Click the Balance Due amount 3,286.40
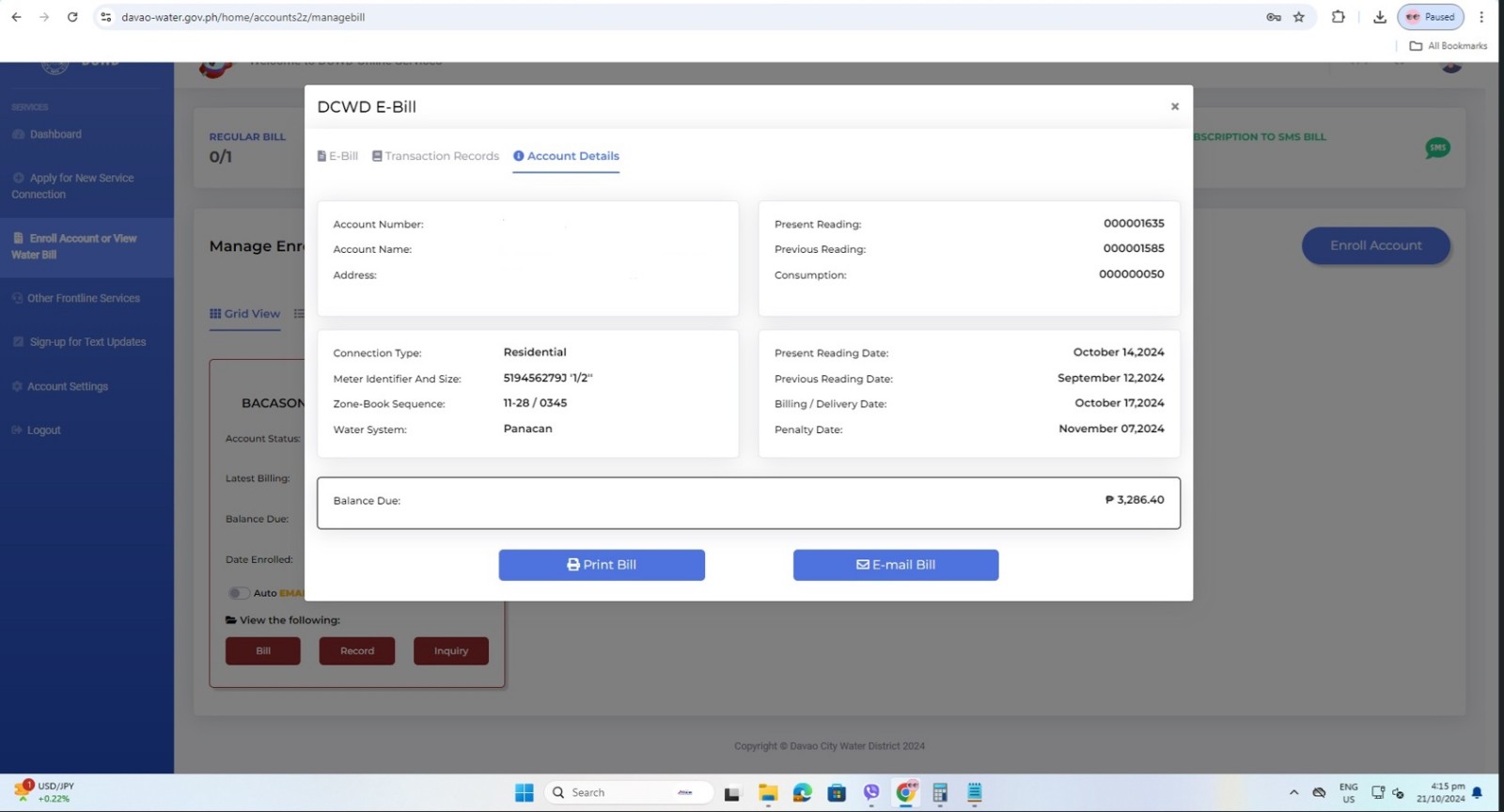This screenshot has height=812, width=1504. click(1135, 500)
